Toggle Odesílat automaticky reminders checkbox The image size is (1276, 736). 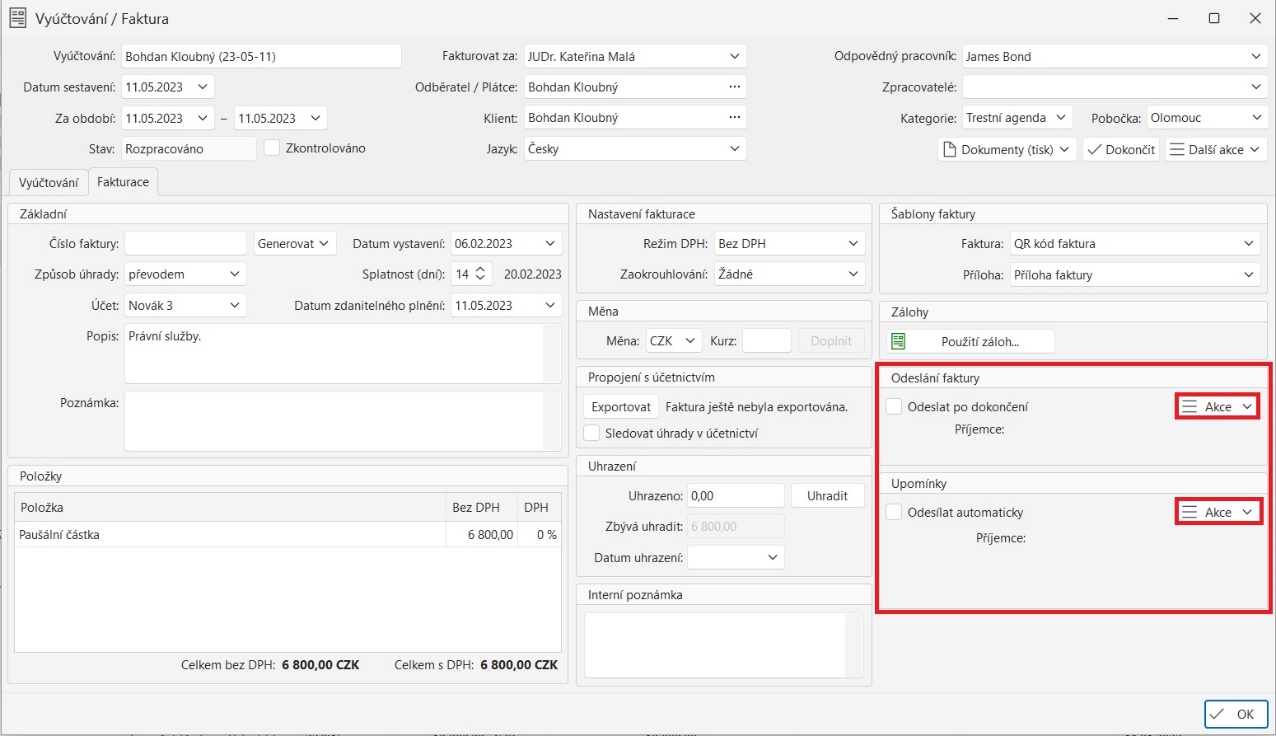(x=895, y=512)
